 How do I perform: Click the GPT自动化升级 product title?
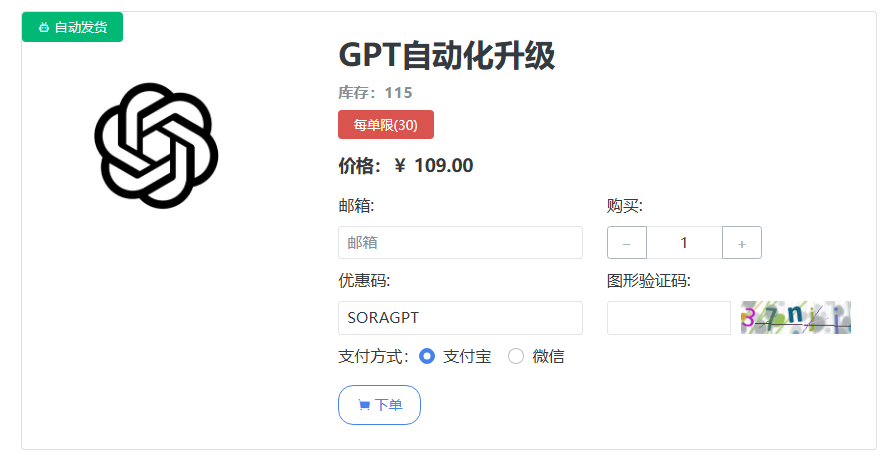click(x=446, y=55)
